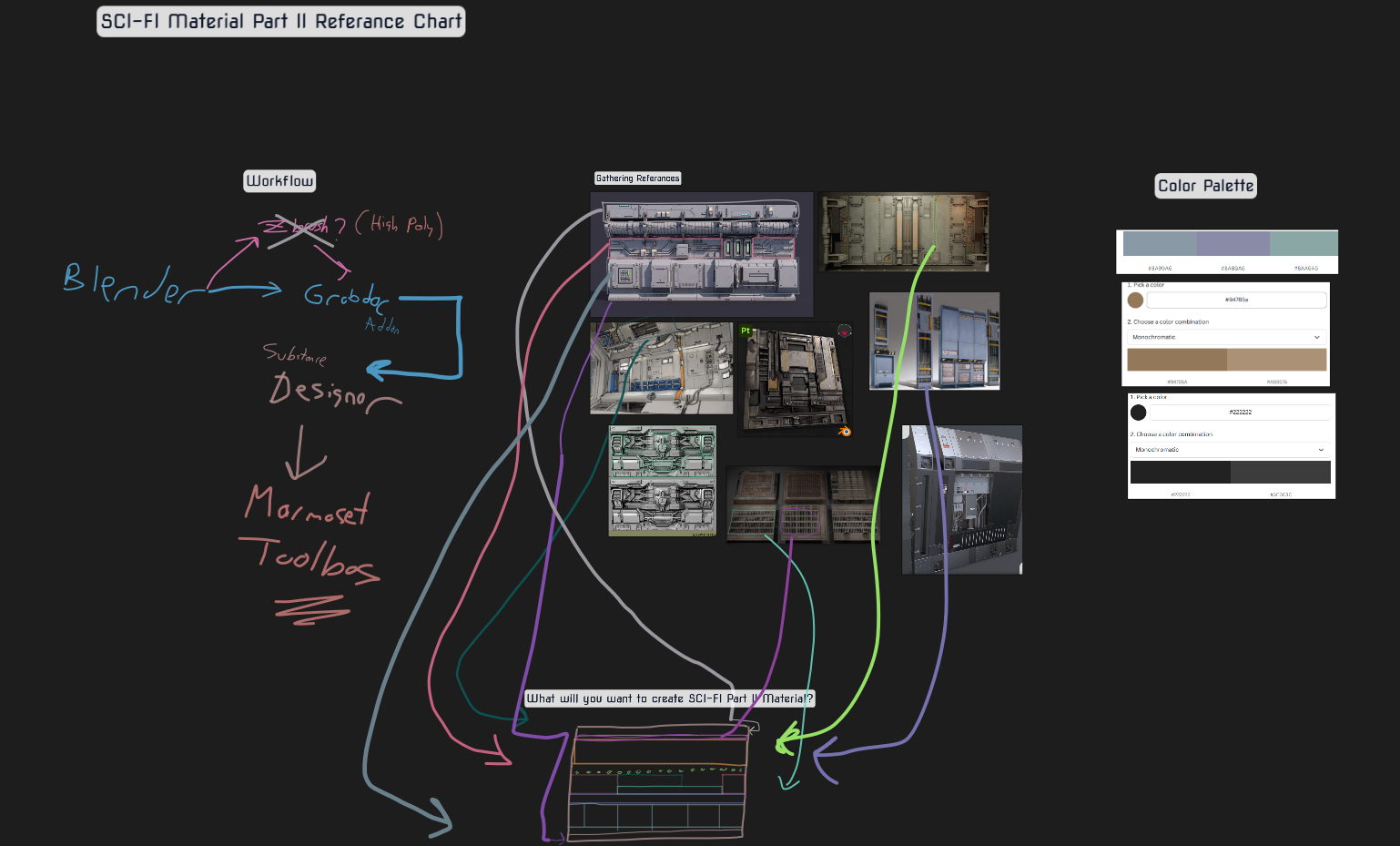Click the Blender logo on the dark render

[845, 431]
